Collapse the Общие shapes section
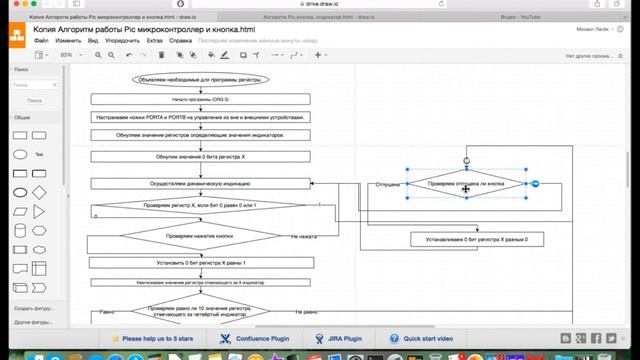This screenshot has width=640, height=360. (x=35, y=118)
